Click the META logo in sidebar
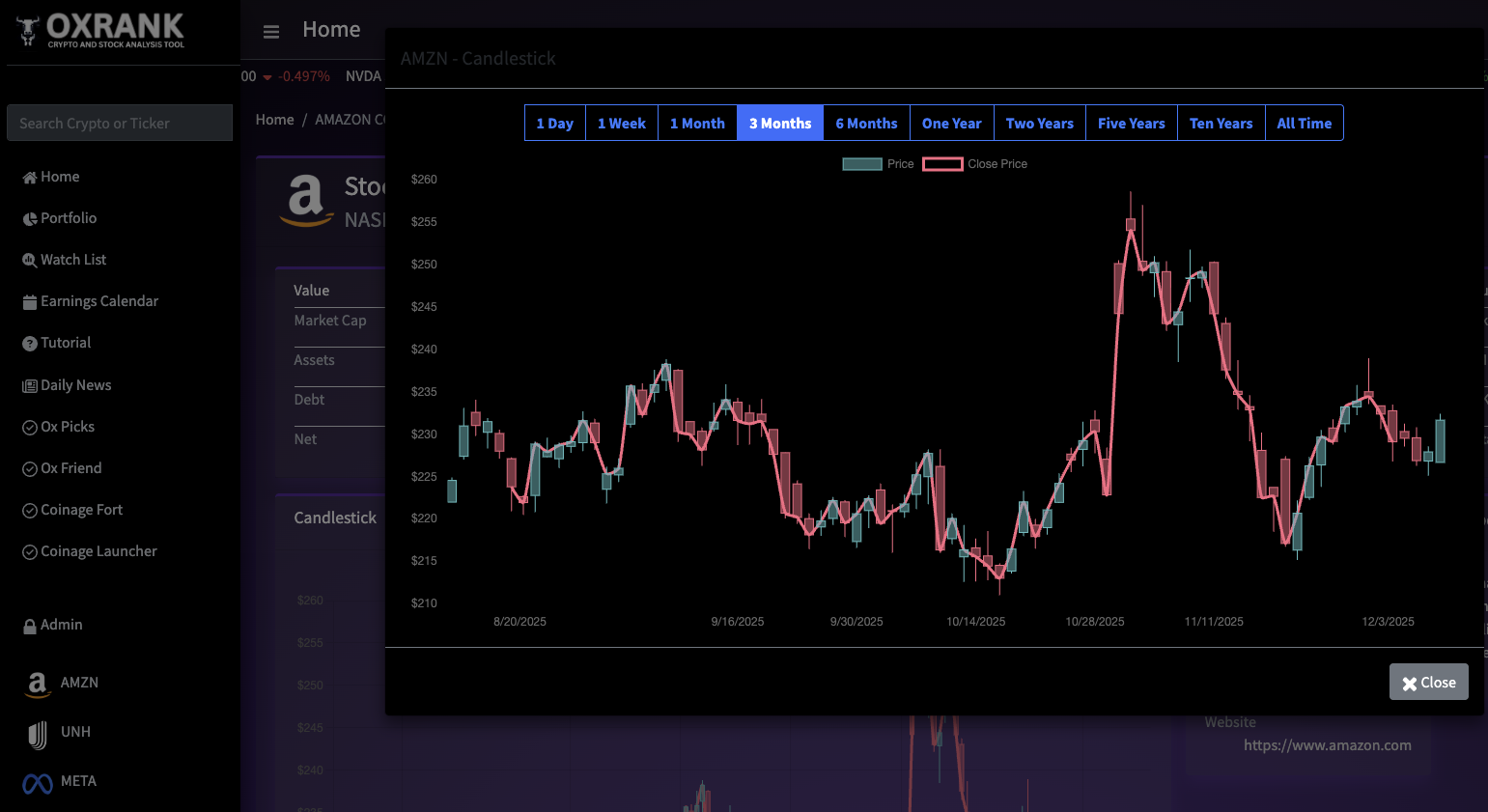This screenshot has height=812, width=1488. coord(38,783)
